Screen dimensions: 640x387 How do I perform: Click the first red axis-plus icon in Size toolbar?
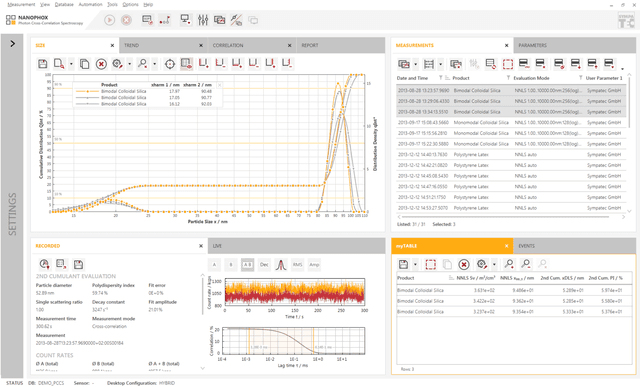(204, 63)
